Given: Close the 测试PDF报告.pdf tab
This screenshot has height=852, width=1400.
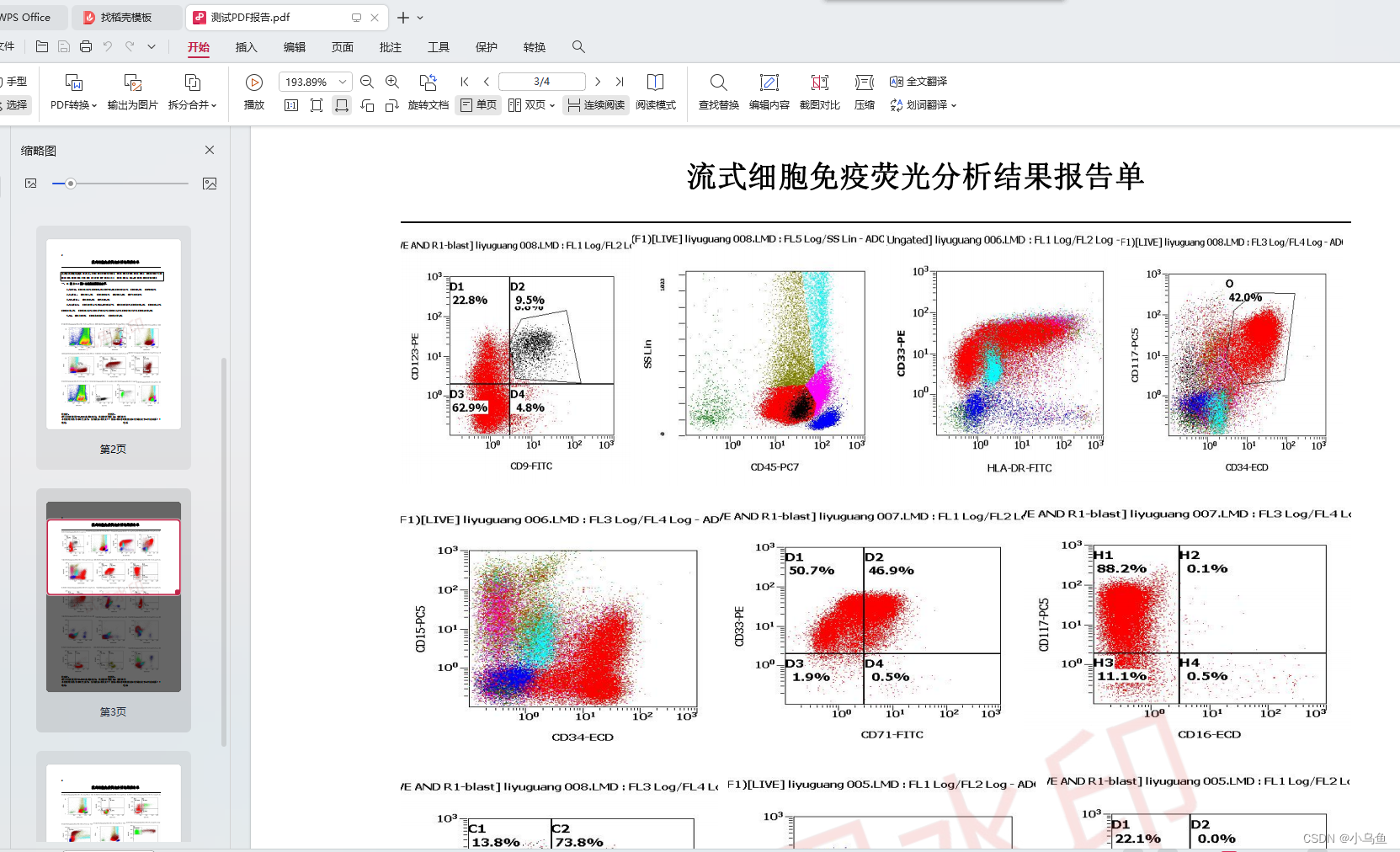Looking at the screenshot, I should tap(375, 17).
